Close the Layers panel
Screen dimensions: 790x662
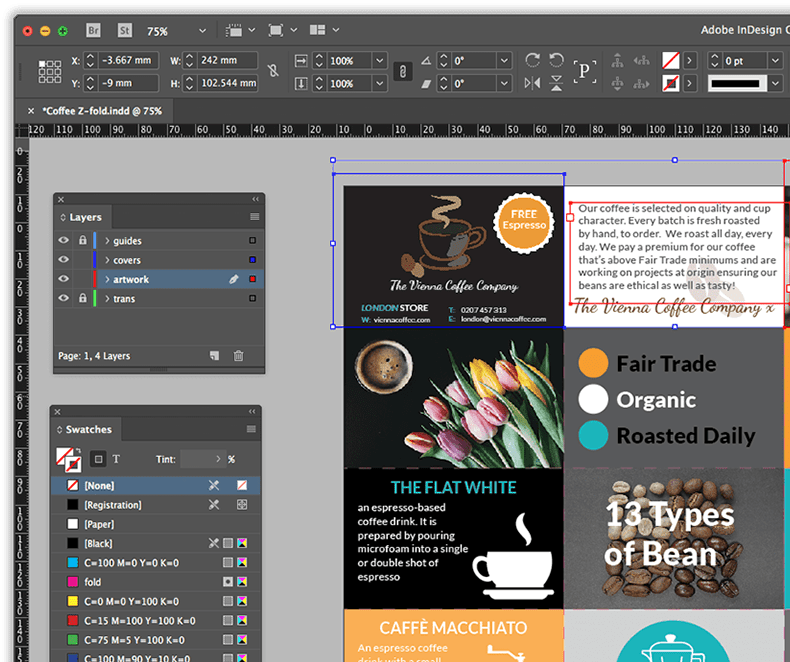pos(60,200)
